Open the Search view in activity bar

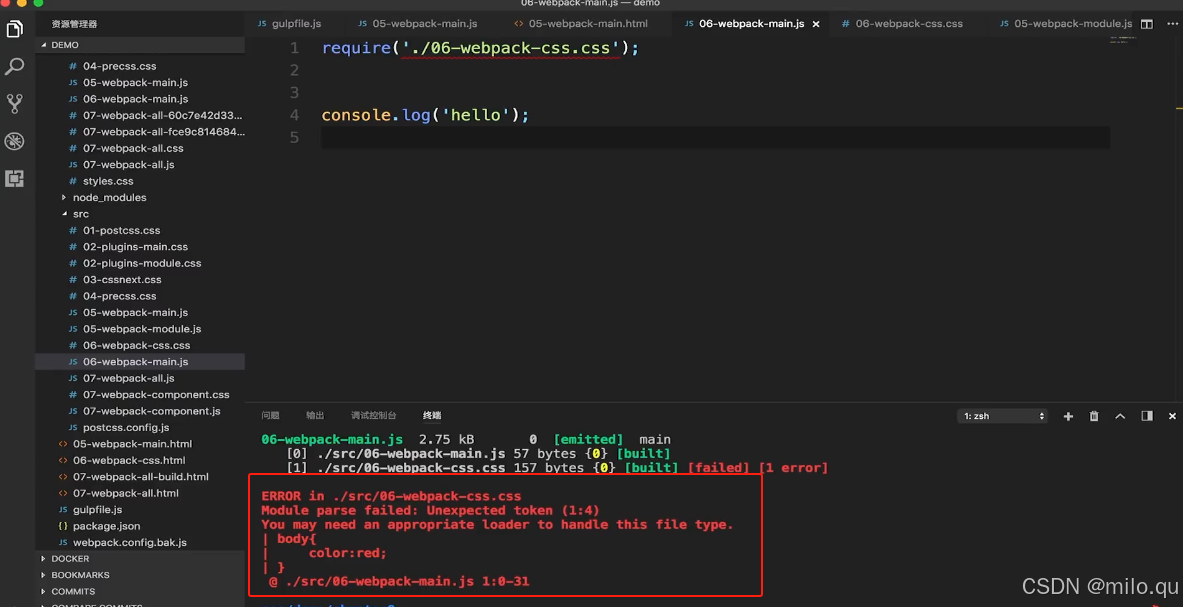click(x=14, y=66)
